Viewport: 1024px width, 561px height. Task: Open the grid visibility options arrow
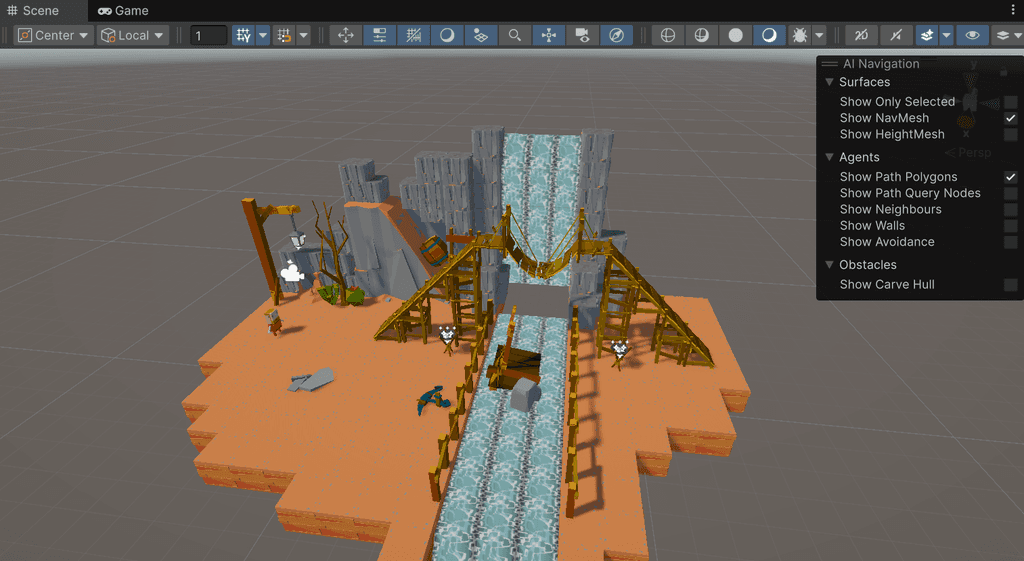263,35
